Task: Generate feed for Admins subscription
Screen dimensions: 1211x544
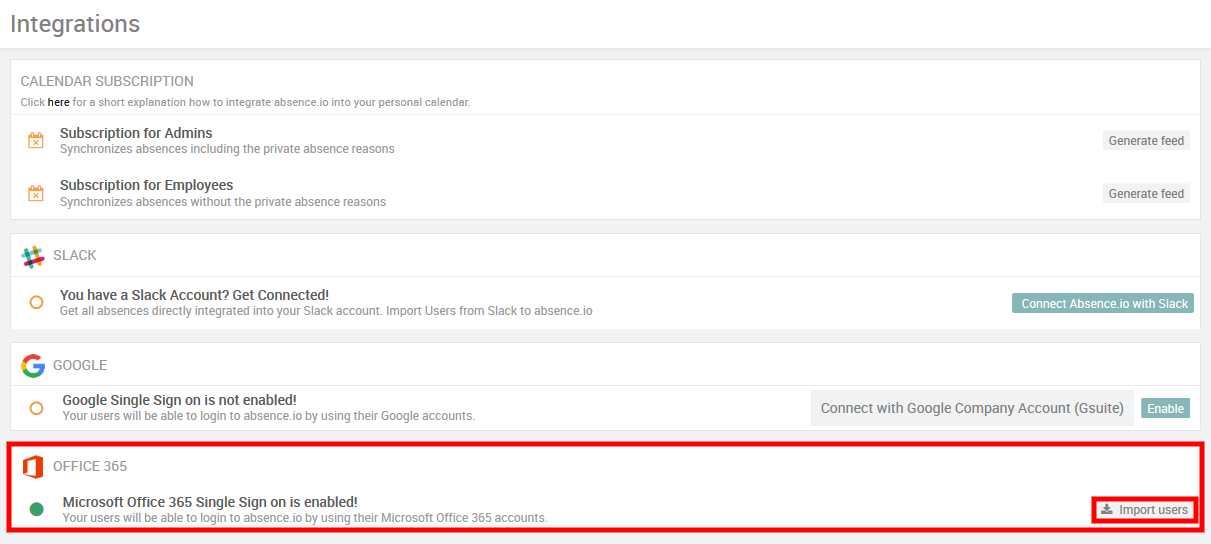Action: (1146, 141)
